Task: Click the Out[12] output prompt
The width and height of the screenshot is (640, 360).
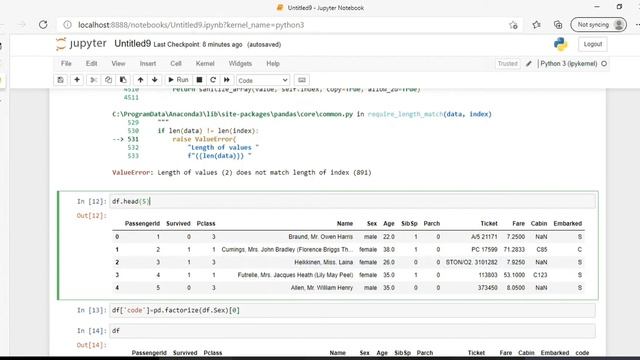Action: pyautogui.click(x=91, y=216)
